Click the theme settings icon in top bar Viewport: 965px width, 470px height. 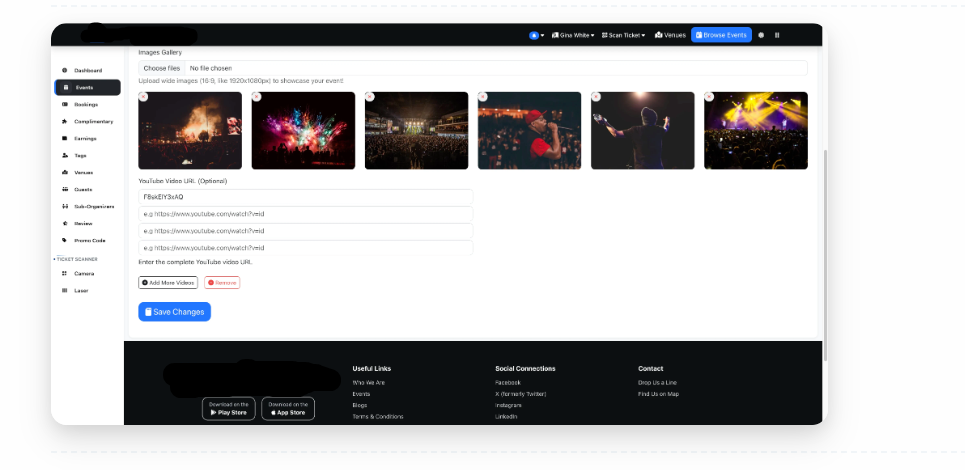pos(761,35)
